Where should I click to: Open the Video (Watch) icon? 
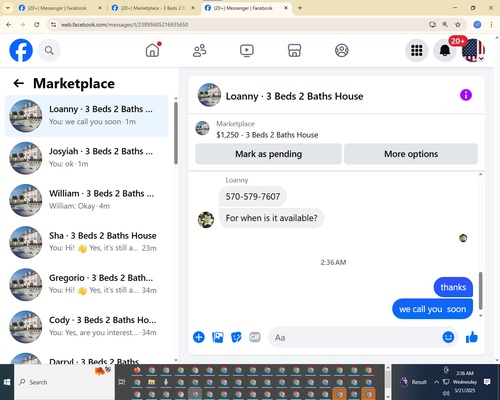[x=247, y=51]
